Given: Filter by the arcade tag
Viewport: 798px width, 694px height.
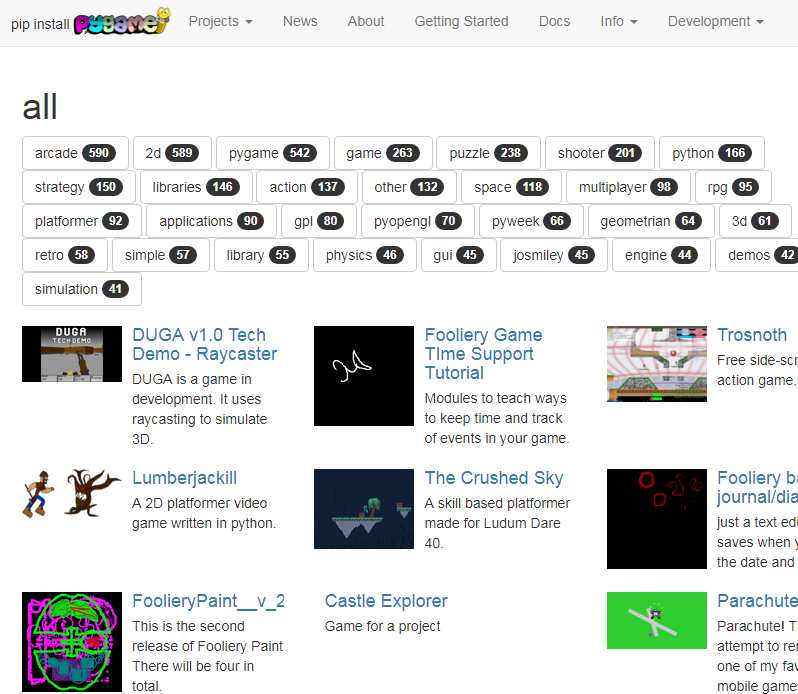Looking at the screenshot, I should pos(75,153).
